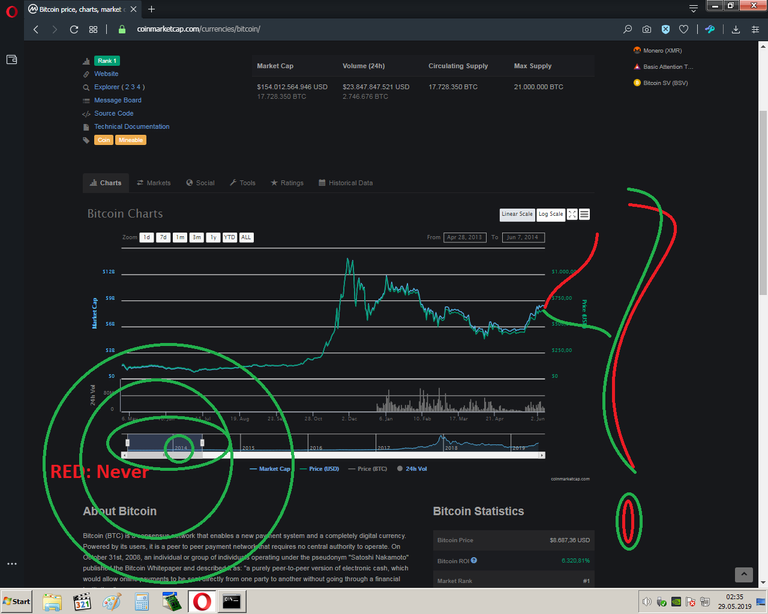768x614 pixels.
Task: Click the green padlock security icon
Action: pyautogui.click(x=122, y=29)
